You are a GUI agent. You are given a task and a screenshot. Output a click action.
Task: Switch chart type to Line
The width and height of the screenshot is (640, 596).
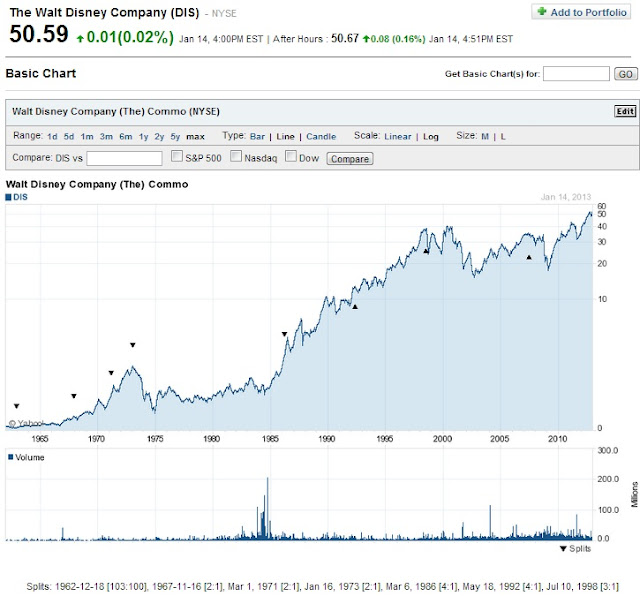pyautogui.click(x=285, y=136)
